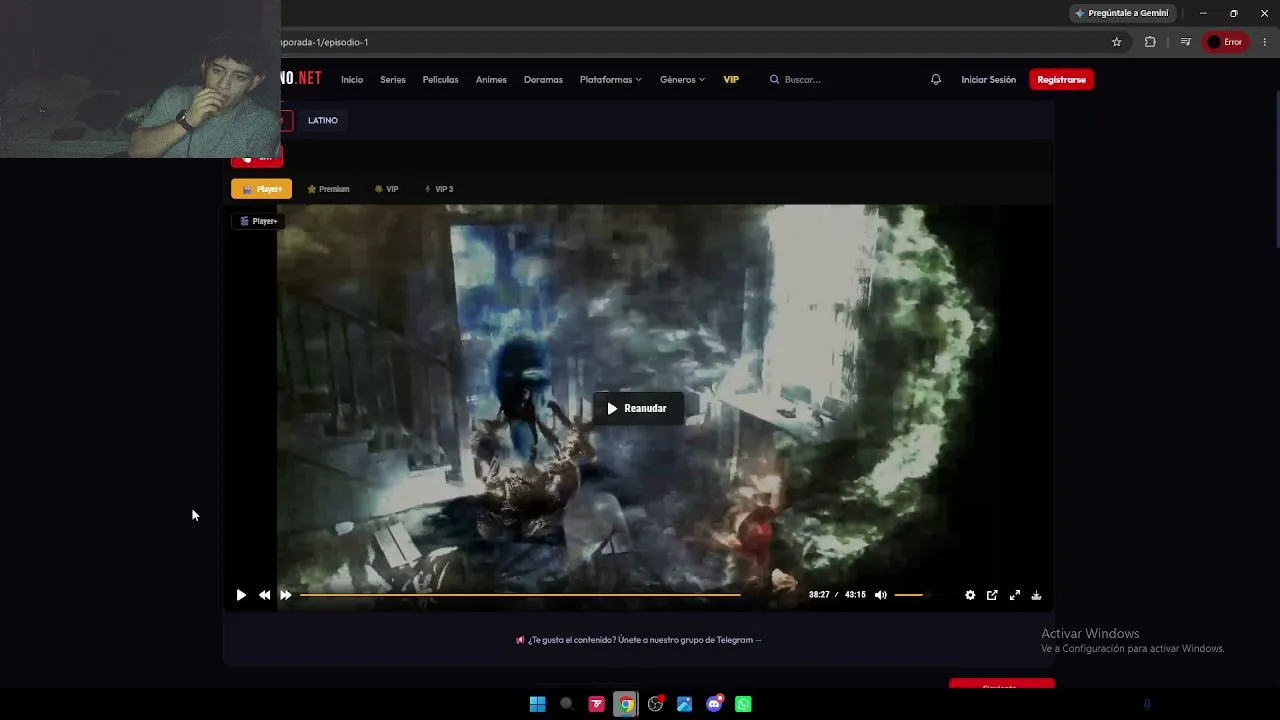Click the Pregúntale a Gemini button
The height and width of the screenshot is (720, 1280).
coord(1121,13)
